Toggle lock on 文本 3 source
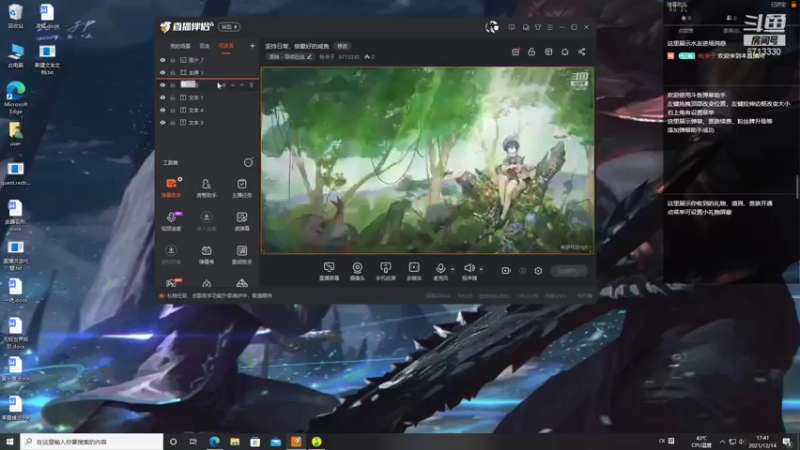 [x=173, y=122]
